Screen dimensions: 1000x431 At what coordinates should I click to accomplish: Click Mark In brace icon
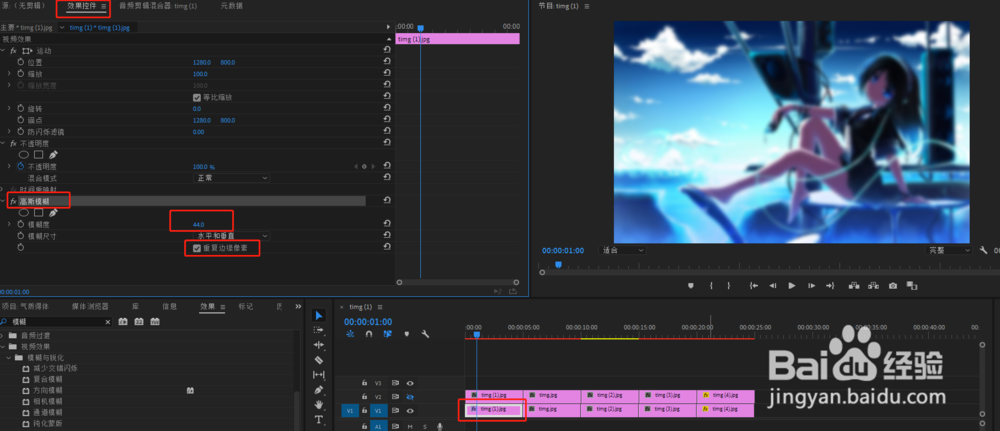(x=710, y=286)
